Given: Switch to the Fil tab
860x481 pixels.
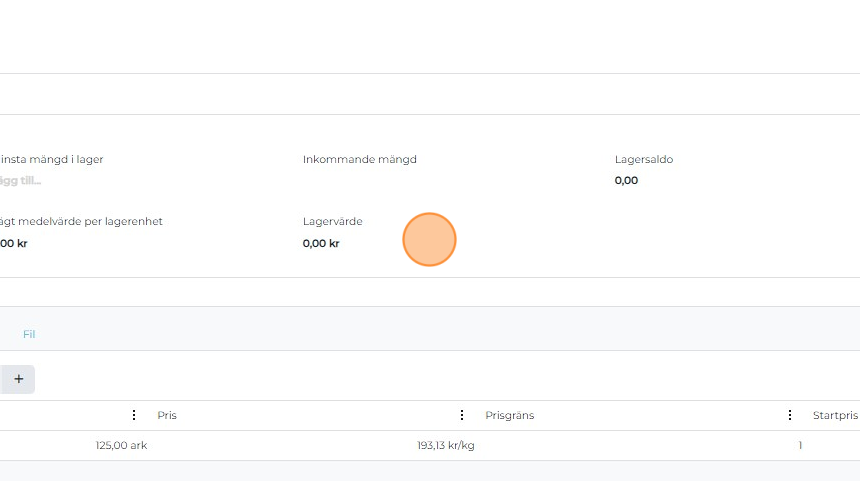Looking at the screenshot, I should 29,334.
